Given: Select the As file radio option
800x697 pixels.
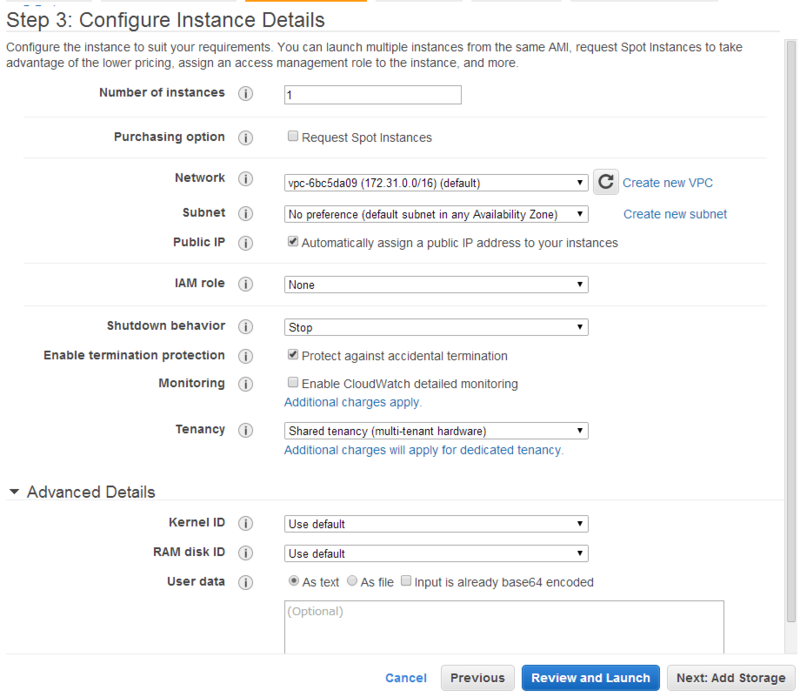Looking at the screenshot, I should pos(352,581).
